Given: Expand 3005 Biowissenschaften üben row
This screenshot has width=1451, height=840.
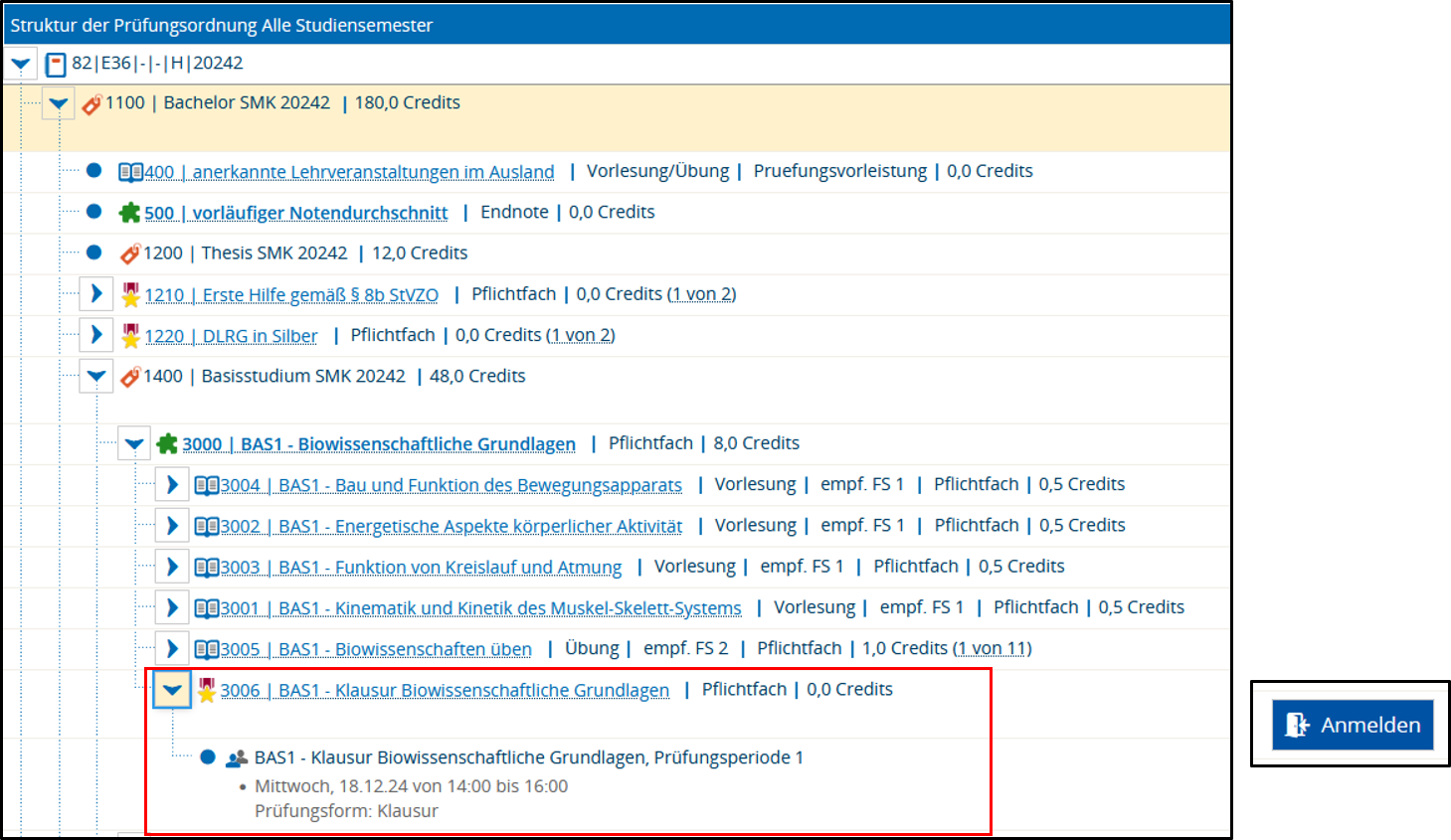Looking at the screenshot, I should coord(172,649).
